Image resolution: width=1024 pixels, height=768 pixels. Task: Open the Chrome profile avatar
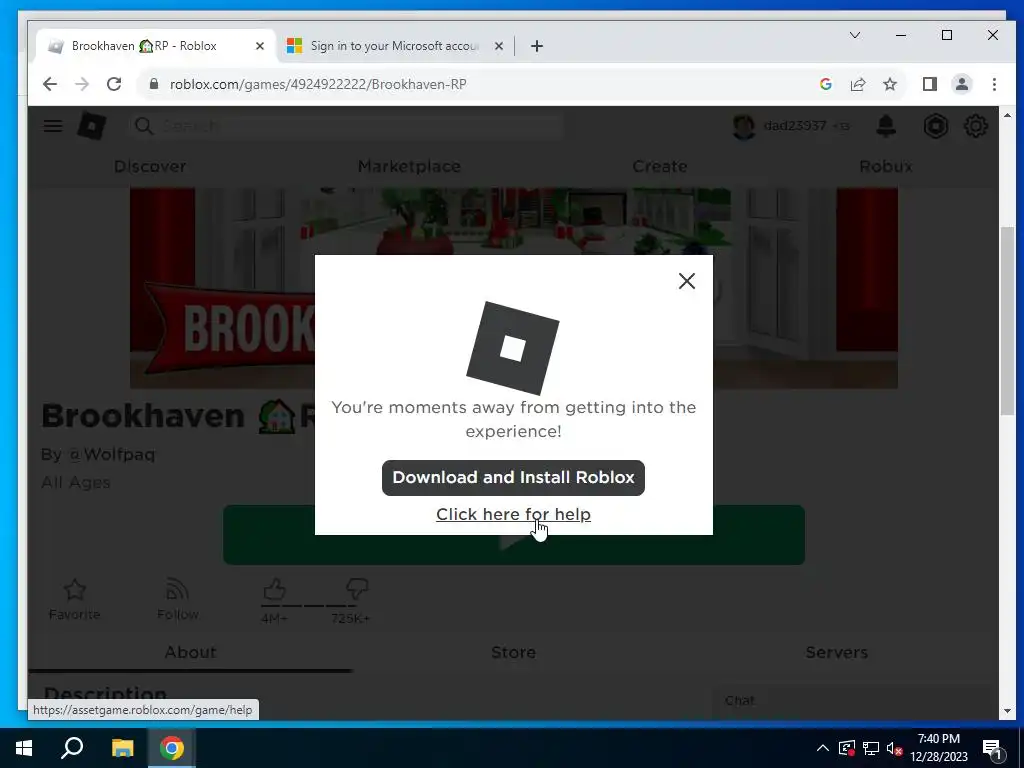[x=962, y=84]
